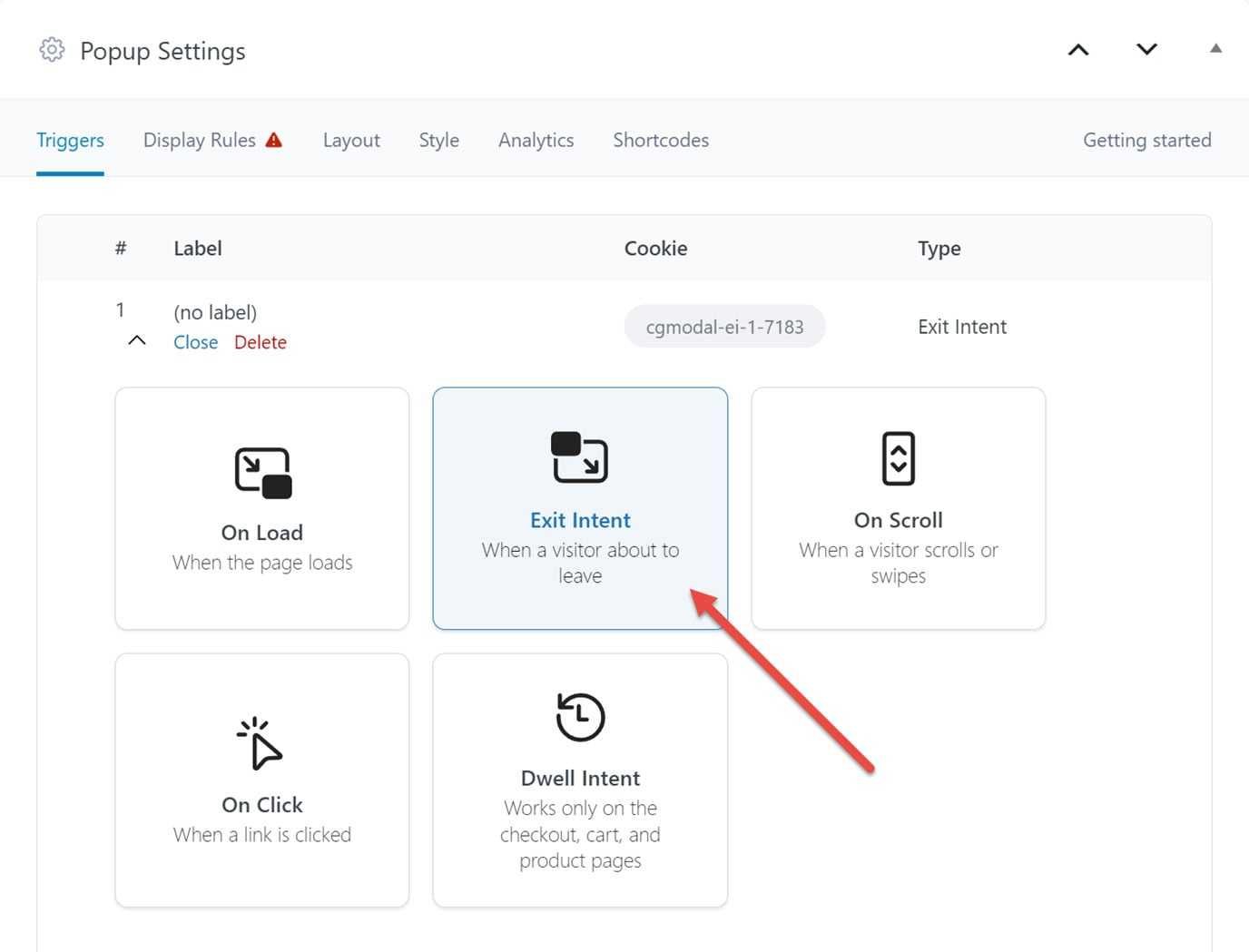Select the Dwell Intent card title

[x=580, y=778]
